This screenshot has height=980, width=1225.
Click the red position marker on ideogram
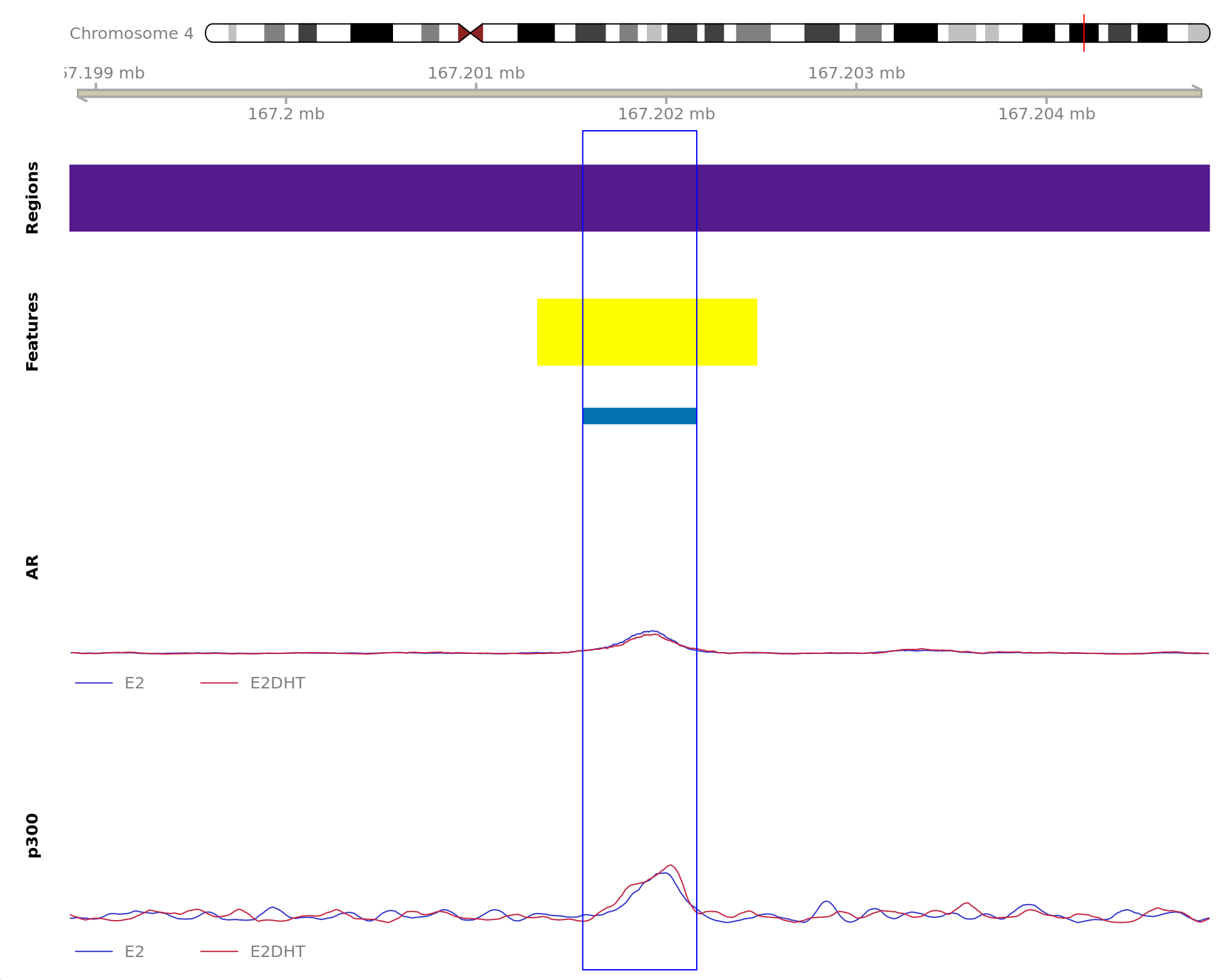click(x=1083, y=33)
